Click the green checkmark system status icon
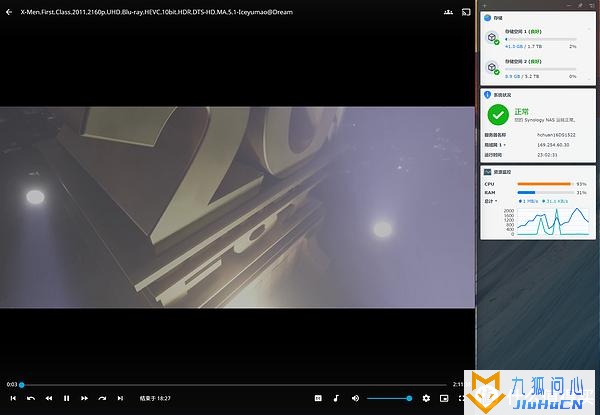 pos(498,115)
